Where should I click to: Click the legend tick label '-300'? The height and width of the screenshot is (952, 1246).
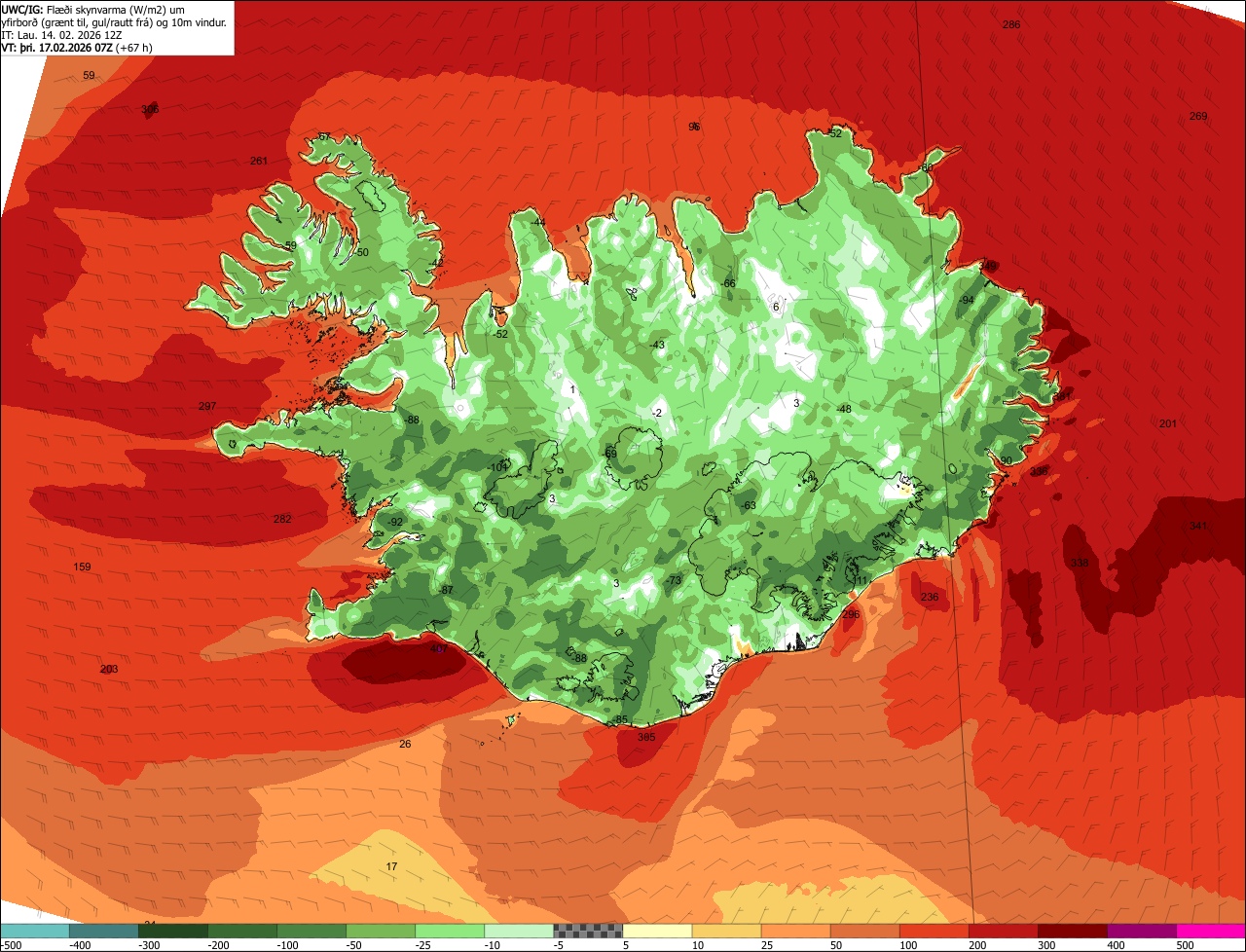150,944
